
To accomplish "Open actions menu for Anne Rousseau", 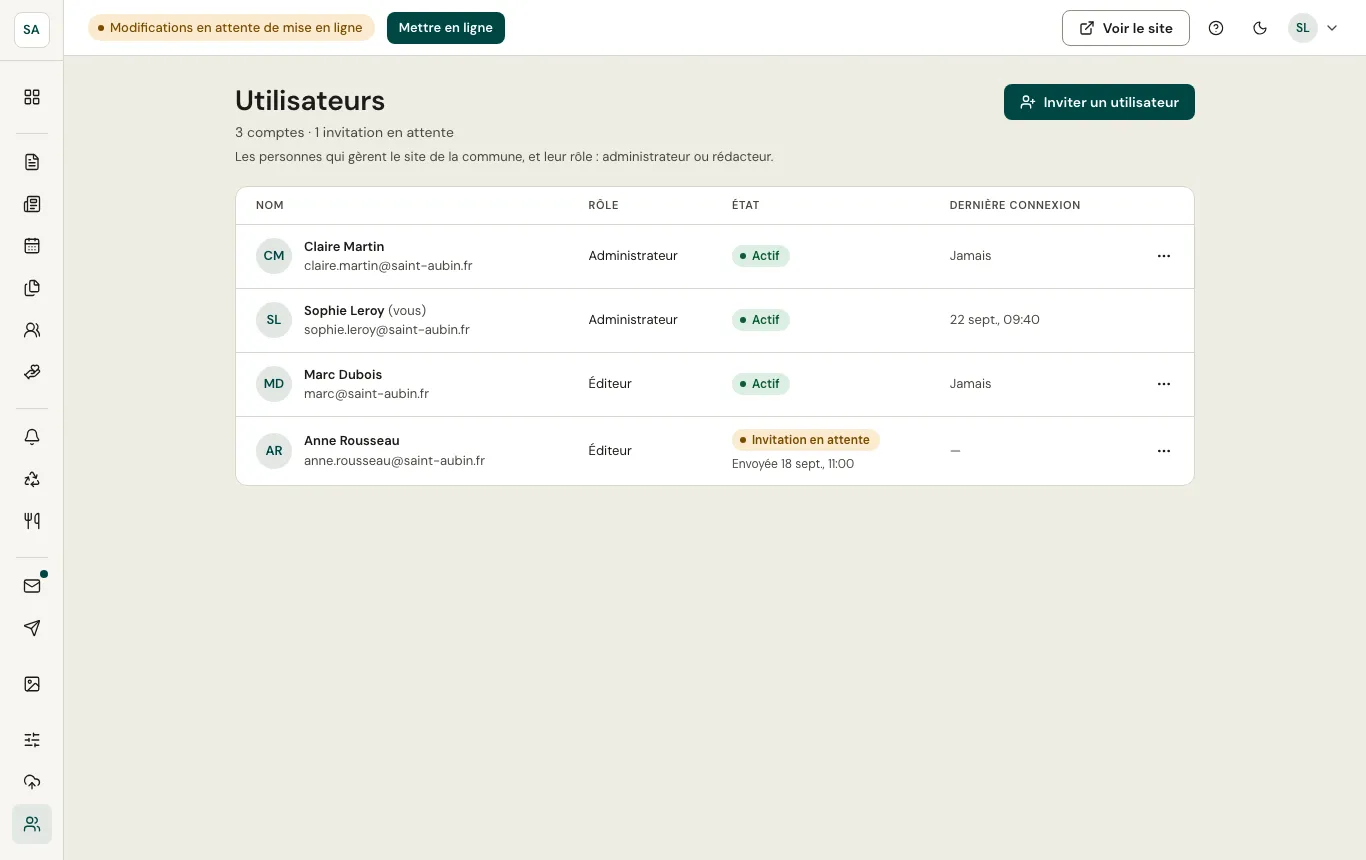I will tap(1164, 451).
